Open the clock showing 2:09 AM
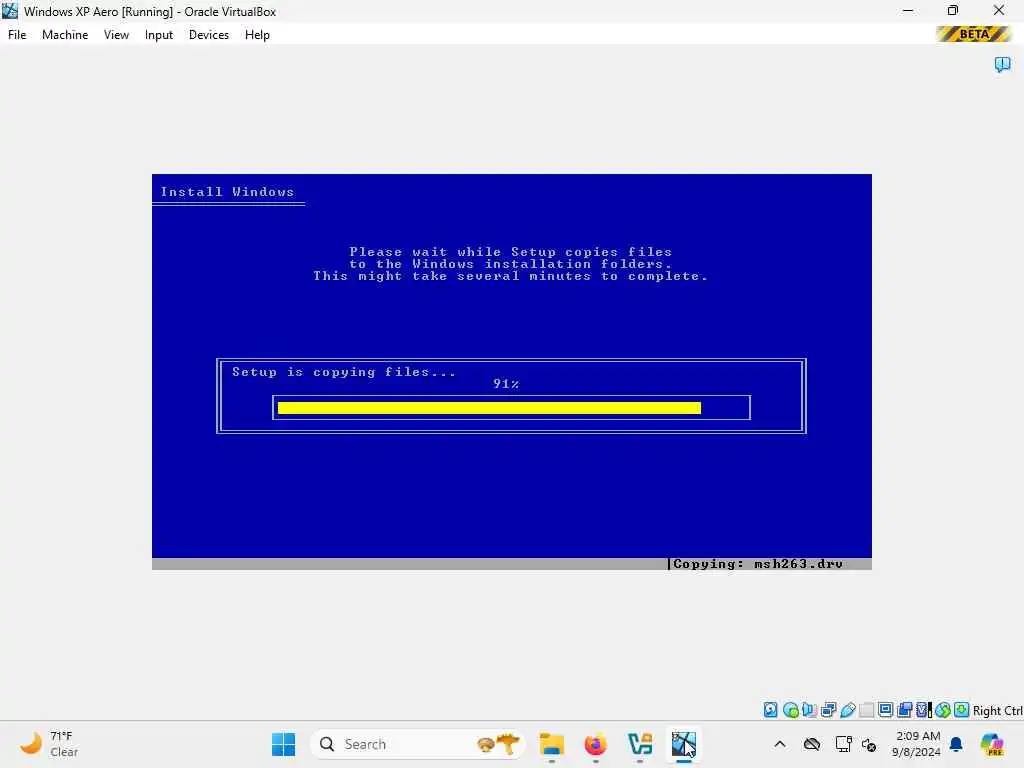The height and width of the screenshot is (768, 1024). pos(917,744)
